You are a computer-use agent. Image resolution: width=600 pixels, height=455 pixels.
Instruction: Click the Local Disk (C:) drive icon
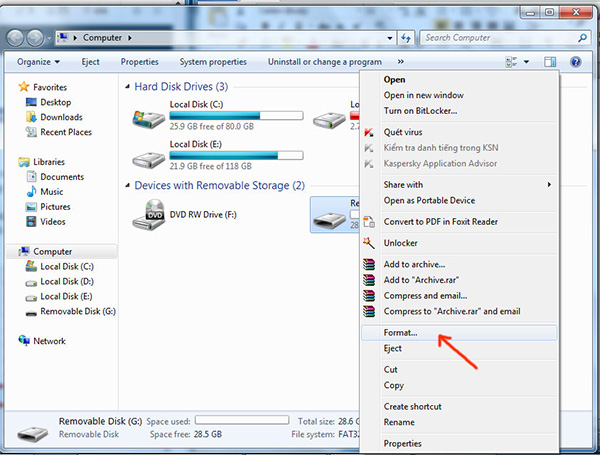[x=150, y=119]
